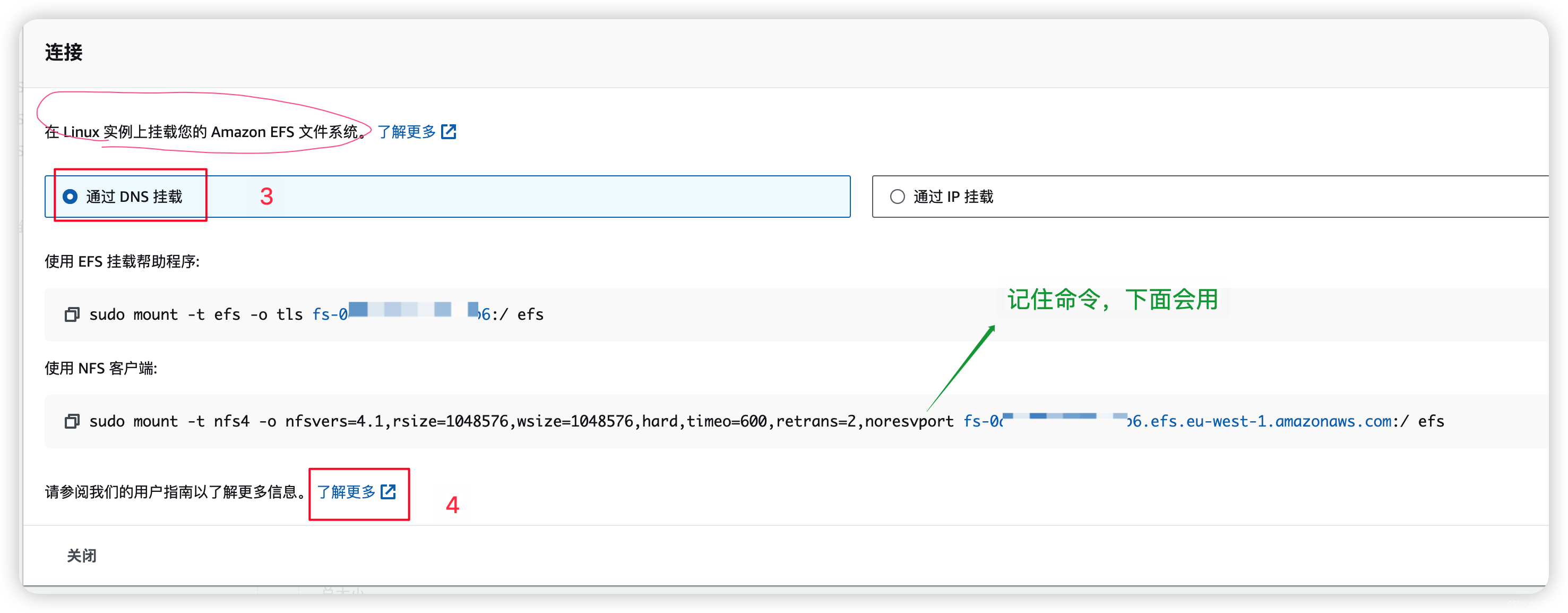Click the 使用 NFS 客户端 label
The image size is (1568, 613).
tap(101, 368)
